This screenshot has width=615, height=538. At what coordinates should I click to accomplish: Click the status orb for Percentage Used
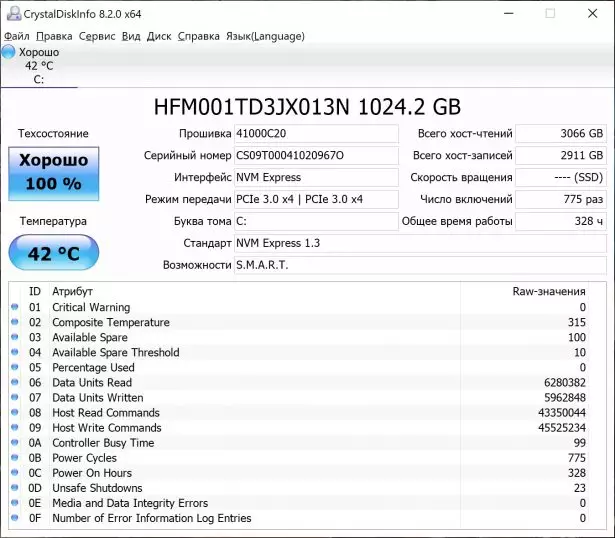coord(15,368)
